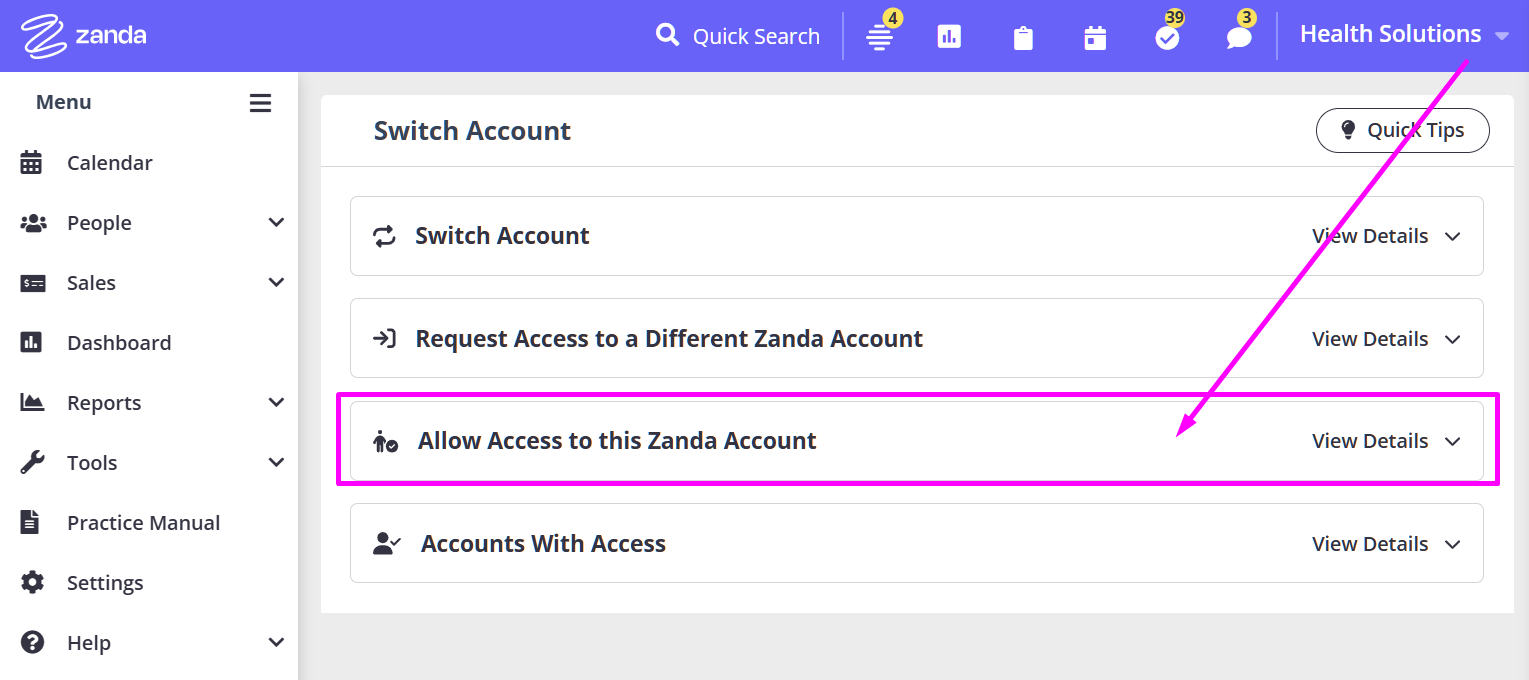
Task: Go to Dashboard in sidebar
Action: coord(118,343)
